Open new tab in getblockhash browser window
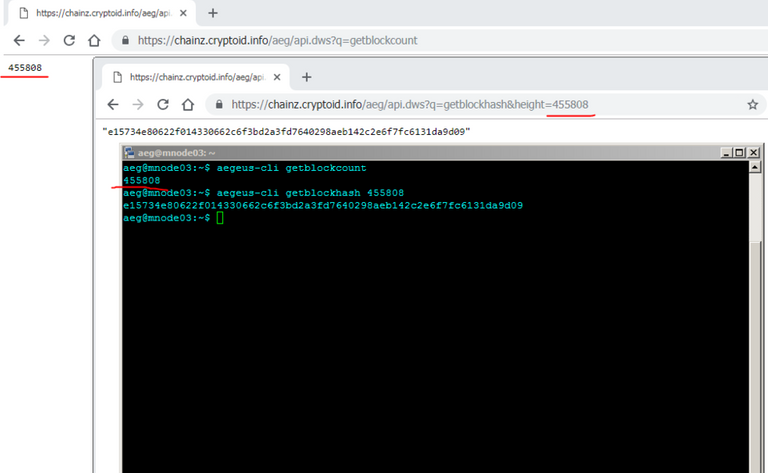 [307, 77]
